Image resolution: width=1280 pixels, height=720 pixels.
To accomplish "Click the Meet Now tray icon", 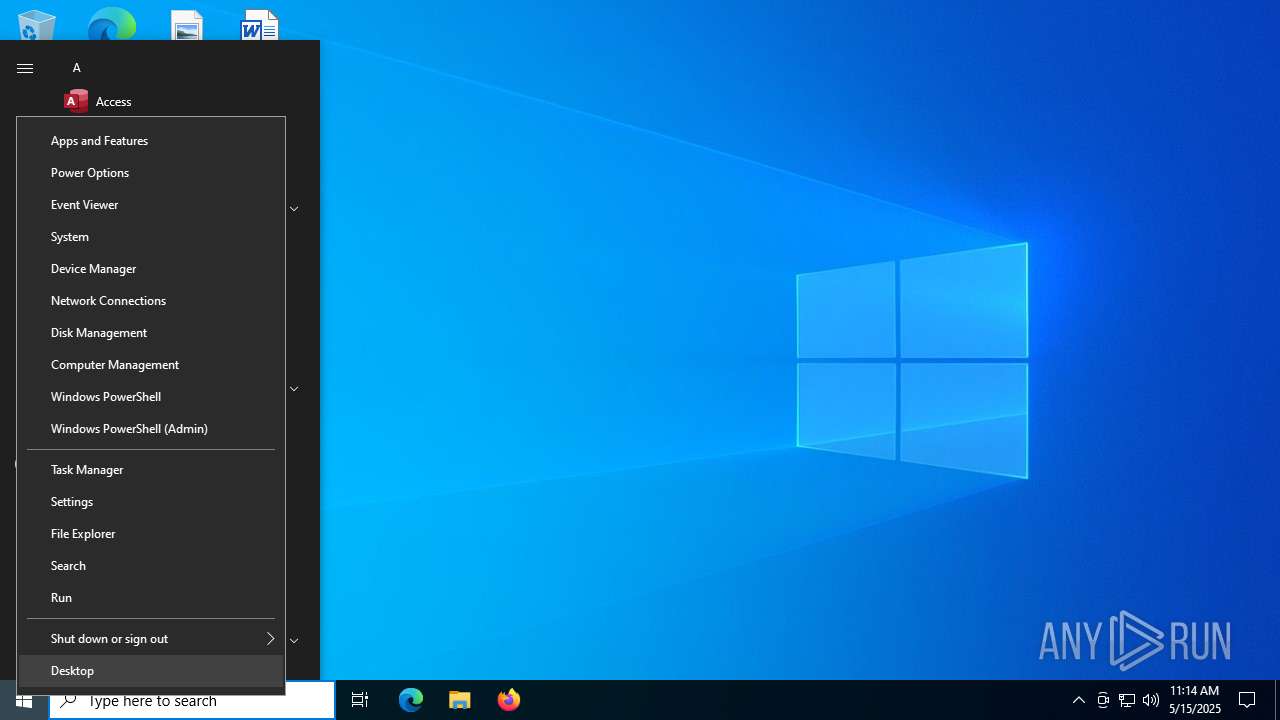I will click(1103, 700).
